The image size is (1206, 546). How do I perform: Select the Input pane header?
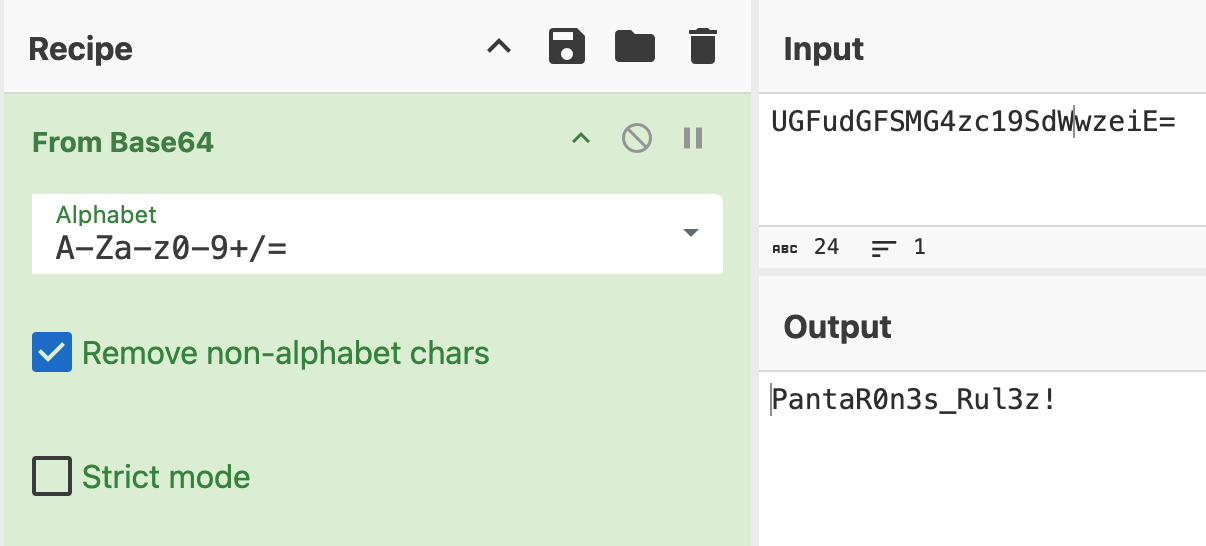click(824, 49)
